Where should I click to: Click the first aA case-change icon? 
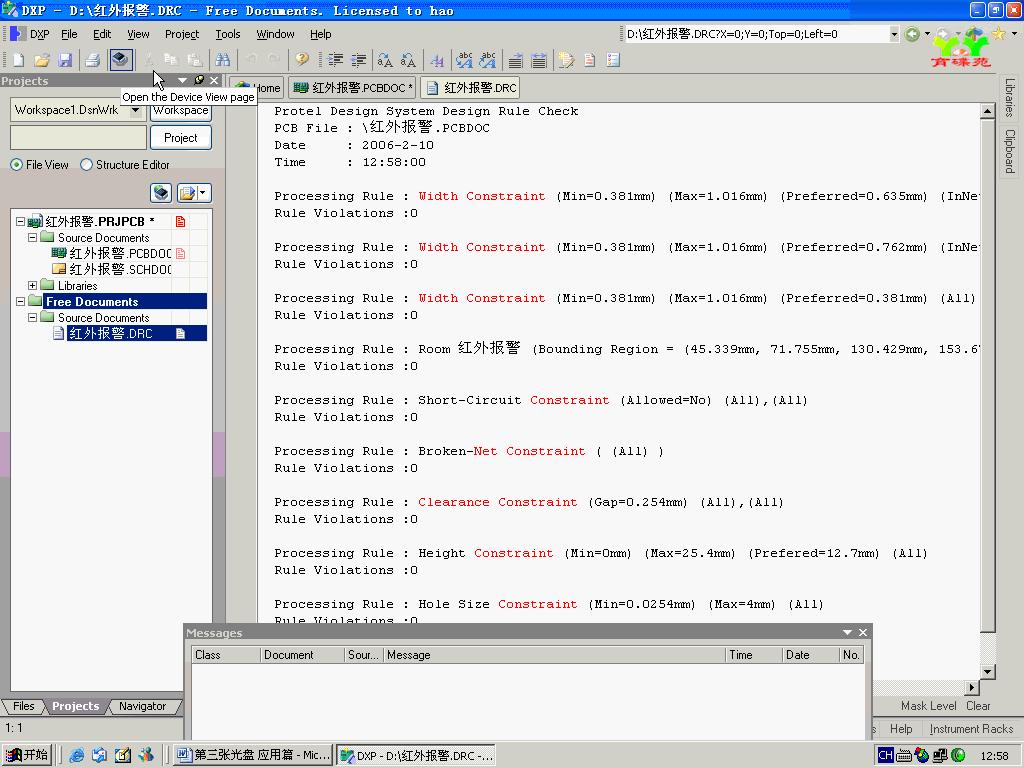(x=385, y=60)
